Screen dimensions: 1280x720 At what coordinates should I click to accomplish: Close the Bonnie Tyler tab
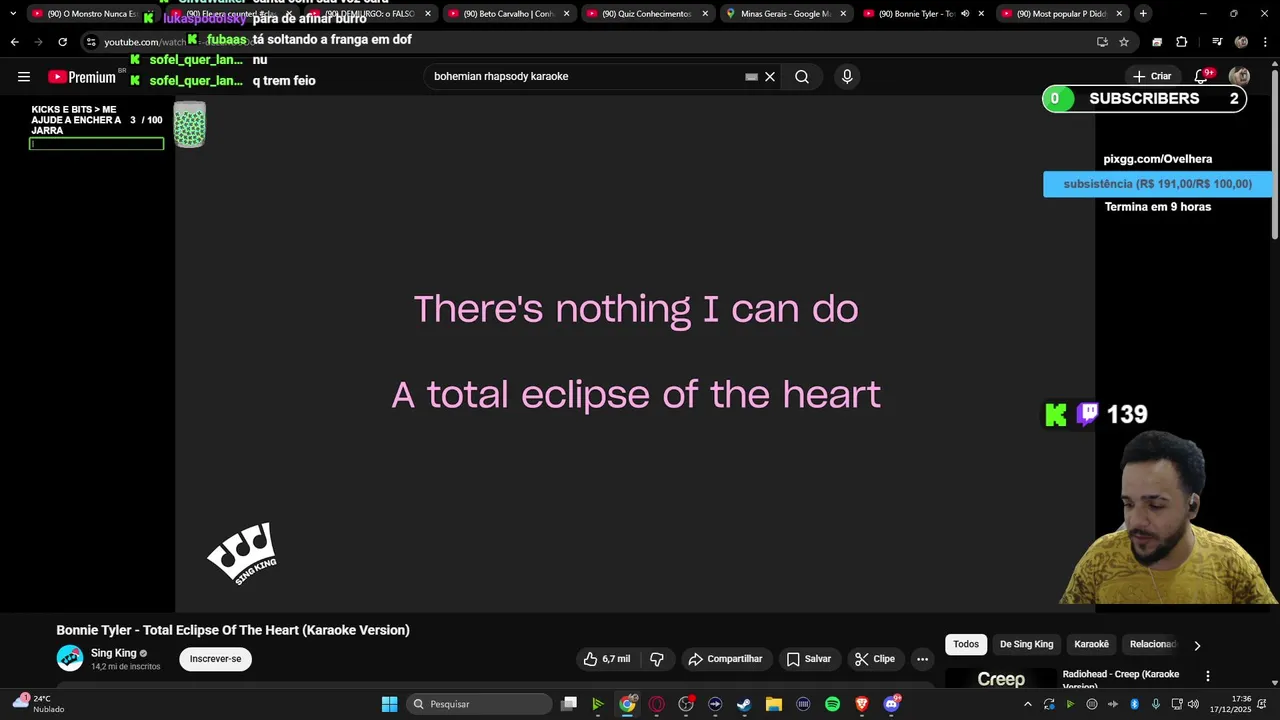[x=981, y=14]
